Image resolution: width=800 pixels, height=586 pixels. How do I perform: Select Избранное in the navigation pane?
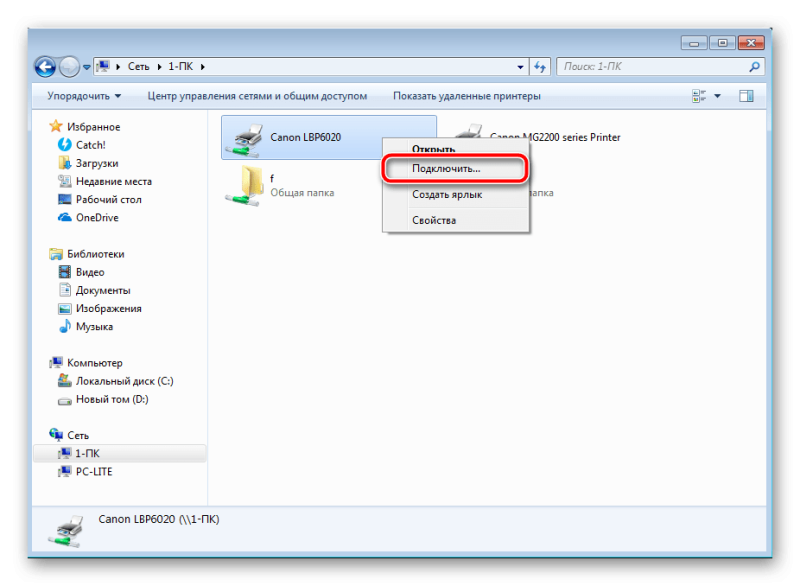tap(93, 126)
